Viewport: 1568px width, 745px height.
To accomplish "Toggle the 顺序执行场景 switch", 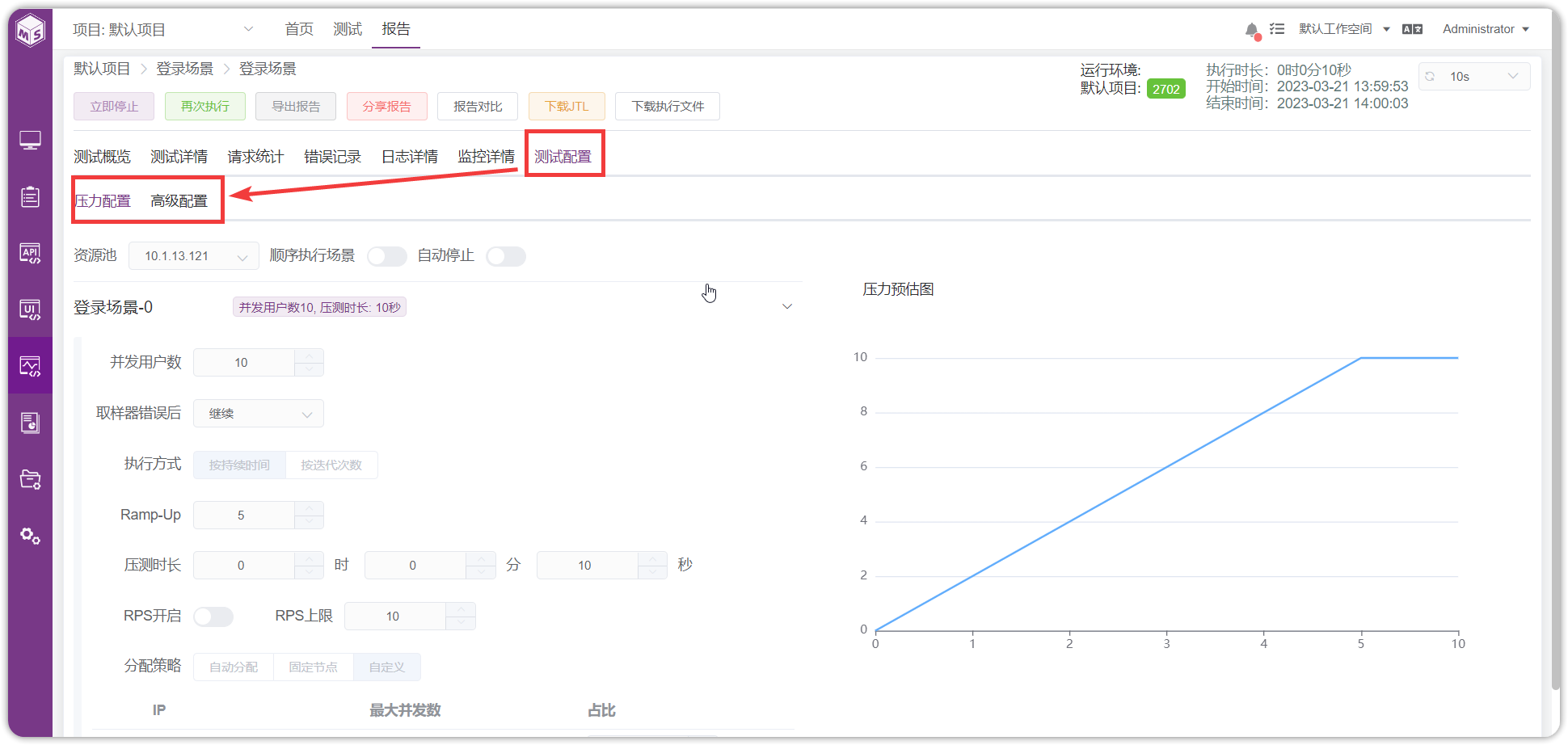I will pyautogui.click(x=386, y=256).
